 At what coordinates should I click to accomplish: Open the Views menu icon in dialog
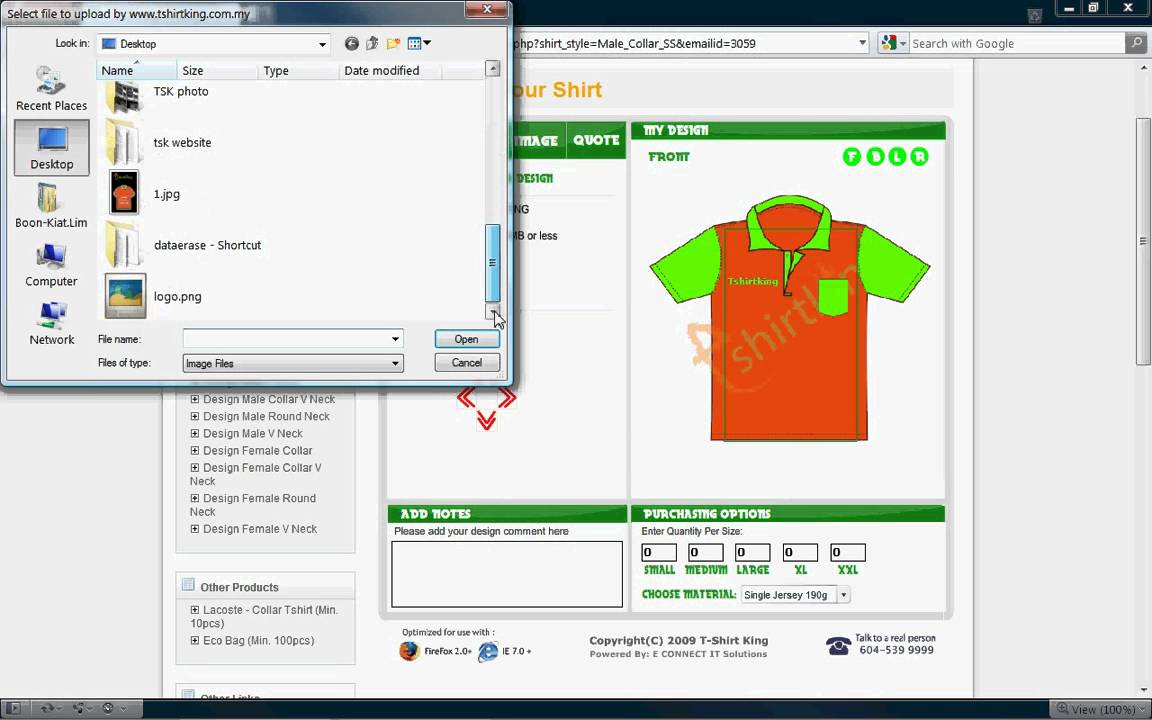[419, 44]
